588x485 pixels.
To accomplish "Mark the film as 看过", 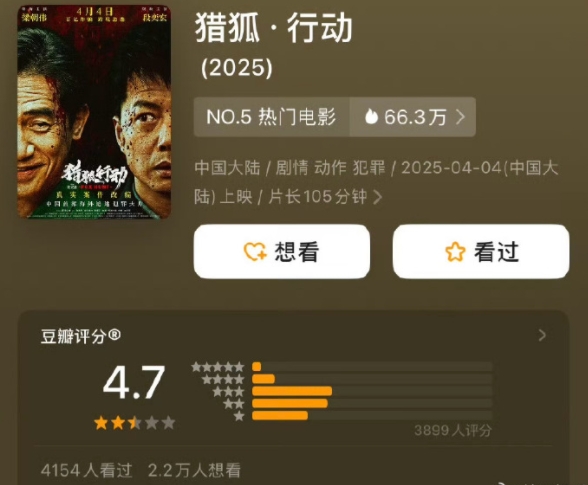I will (x=481, y=251).
